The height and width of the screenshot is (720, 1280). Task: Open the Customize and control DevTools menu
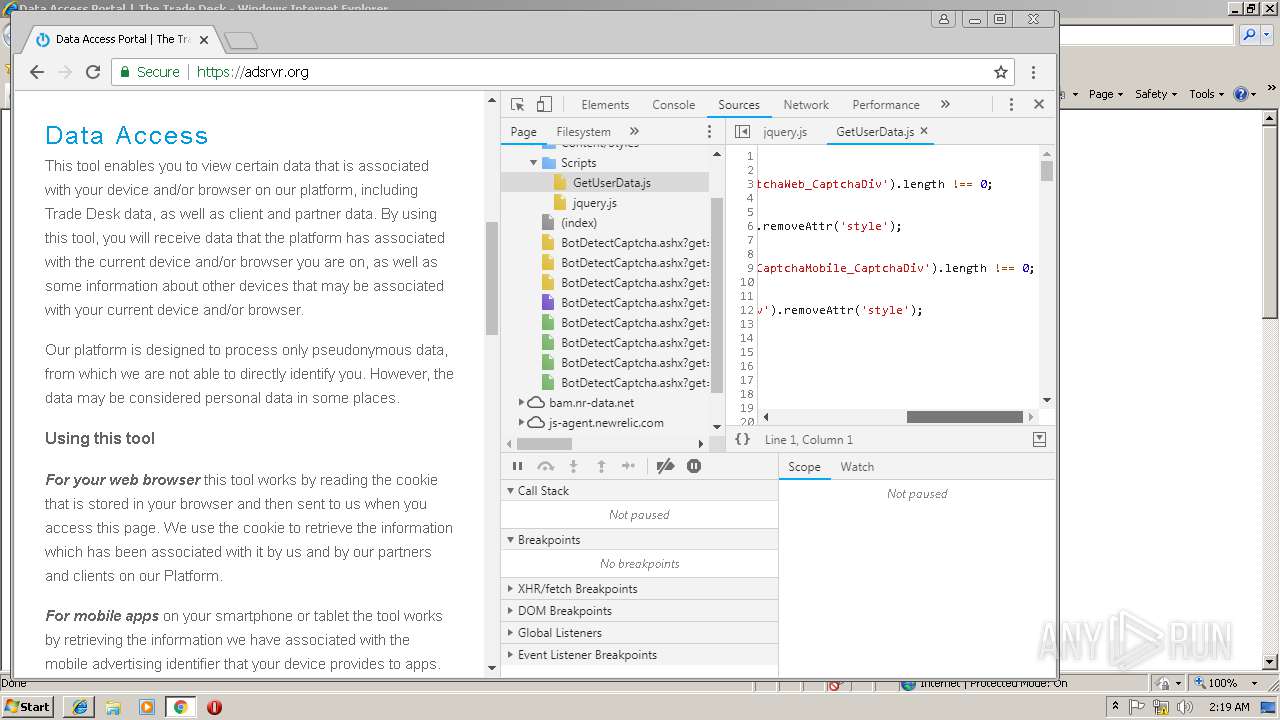point(1011,104)
